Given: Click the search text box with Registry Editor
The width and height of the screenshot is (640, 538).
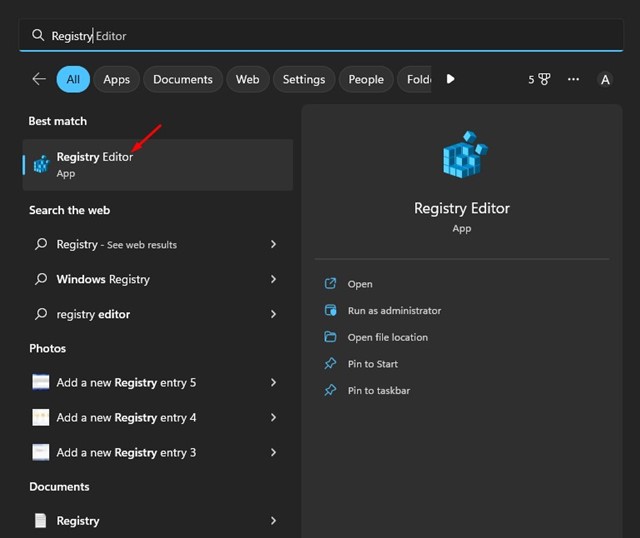Looking at the screenshot, I should tap(320, 35).
